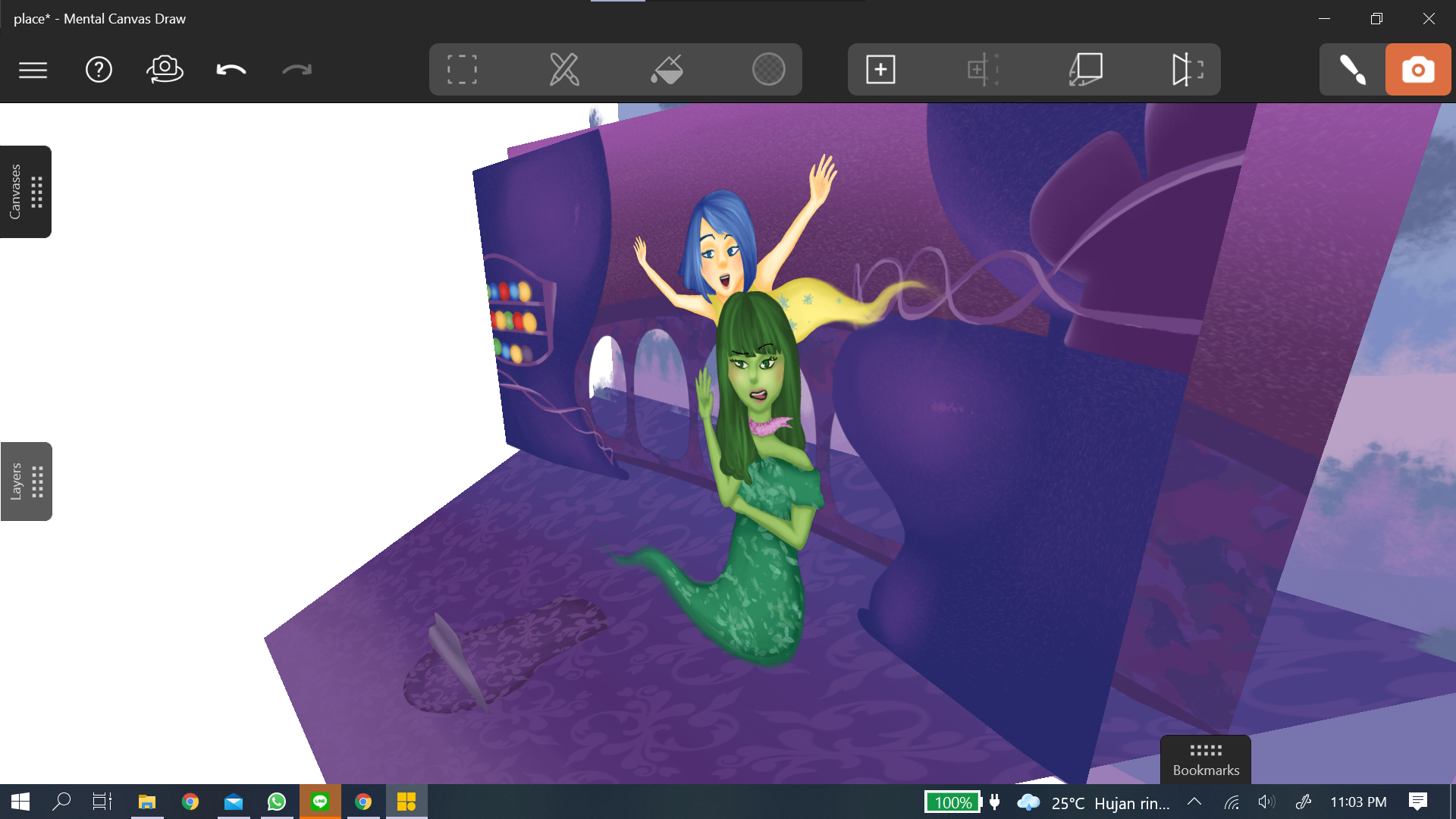Restore down the application window

(1376, 18)
